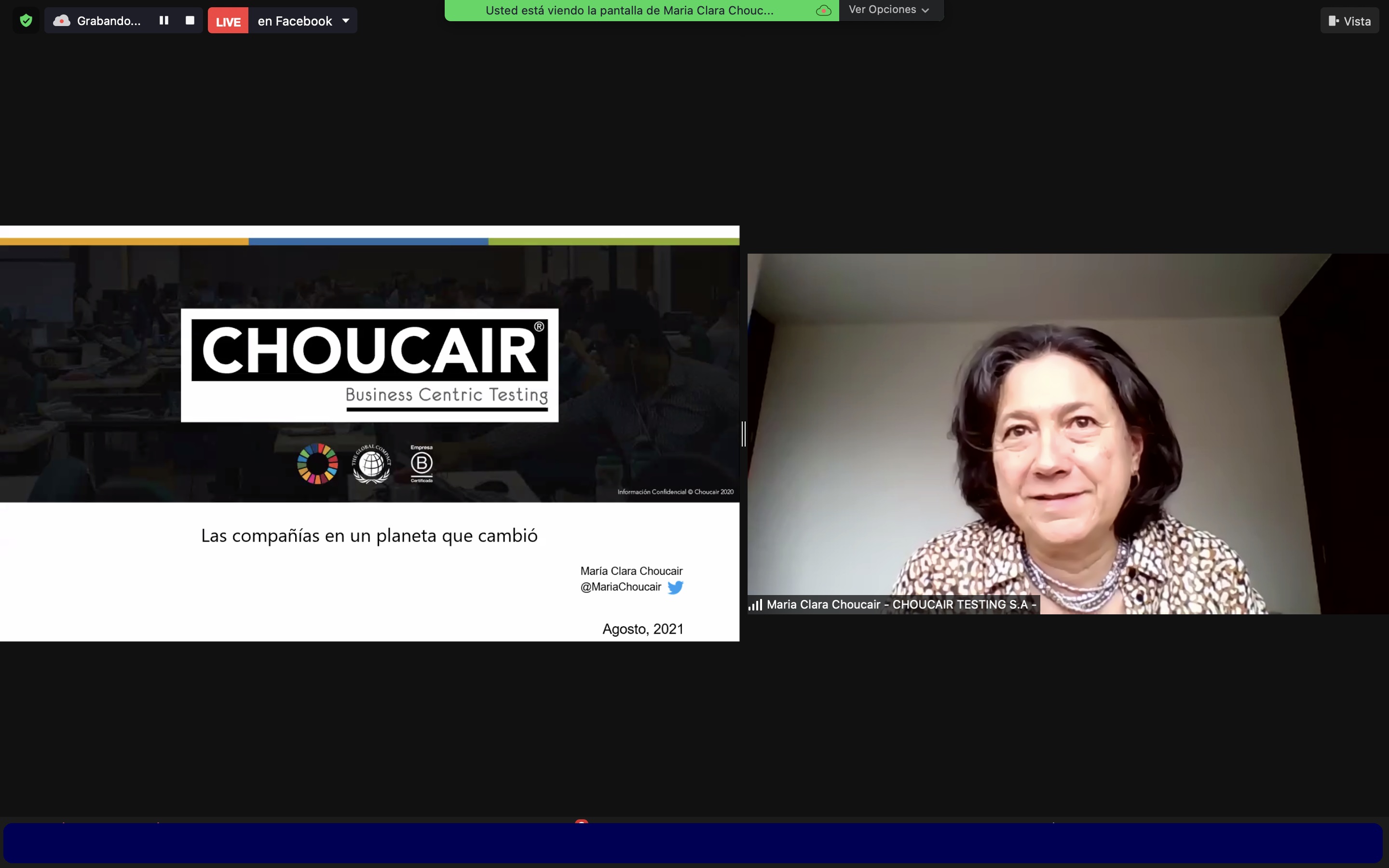Screen dimensions: 1389x868
Task: Click the signal bars icon on the name label
Action: point(755,605)
